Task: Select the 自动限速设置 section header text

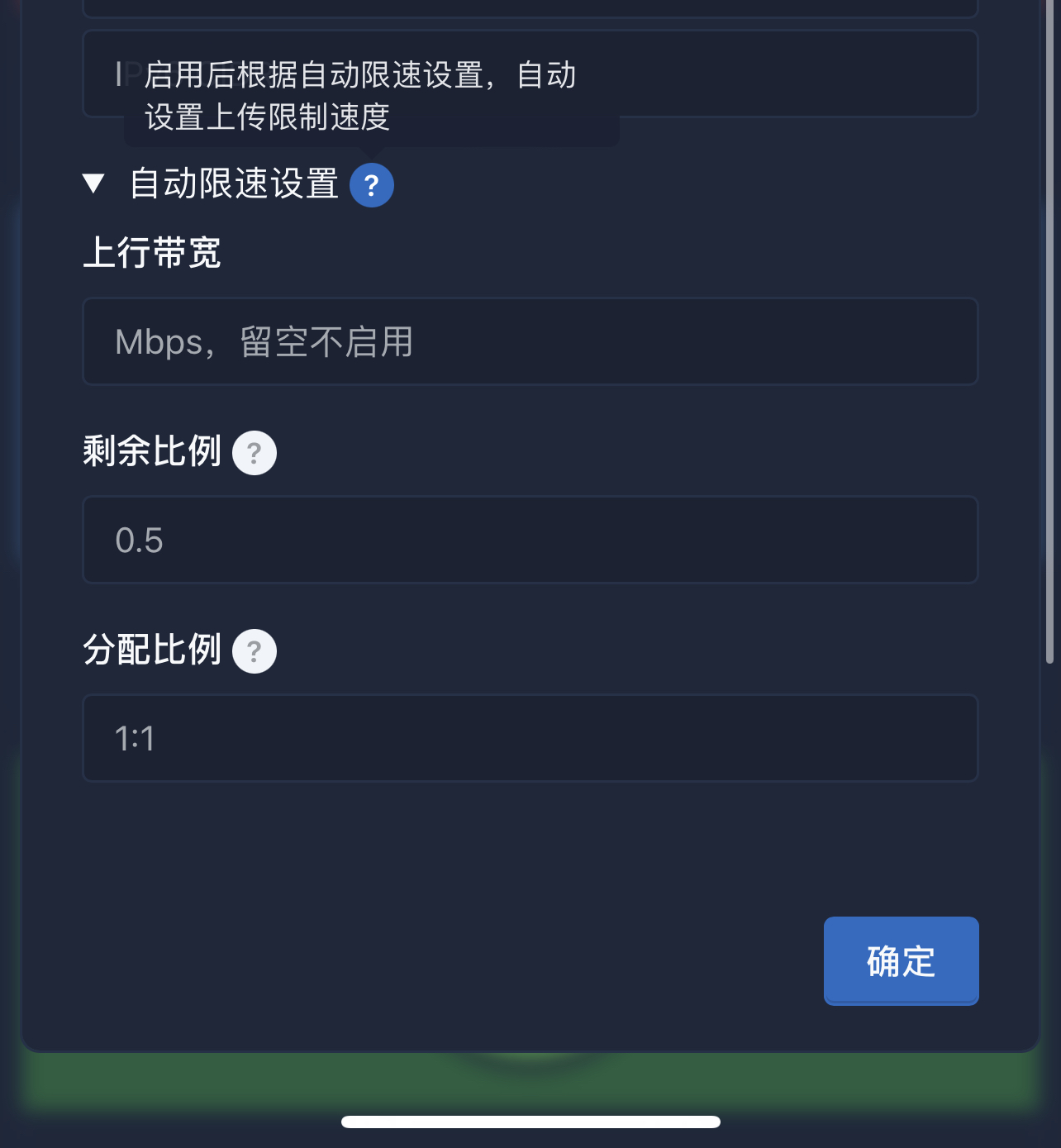Action: click(x=234, y=184)
